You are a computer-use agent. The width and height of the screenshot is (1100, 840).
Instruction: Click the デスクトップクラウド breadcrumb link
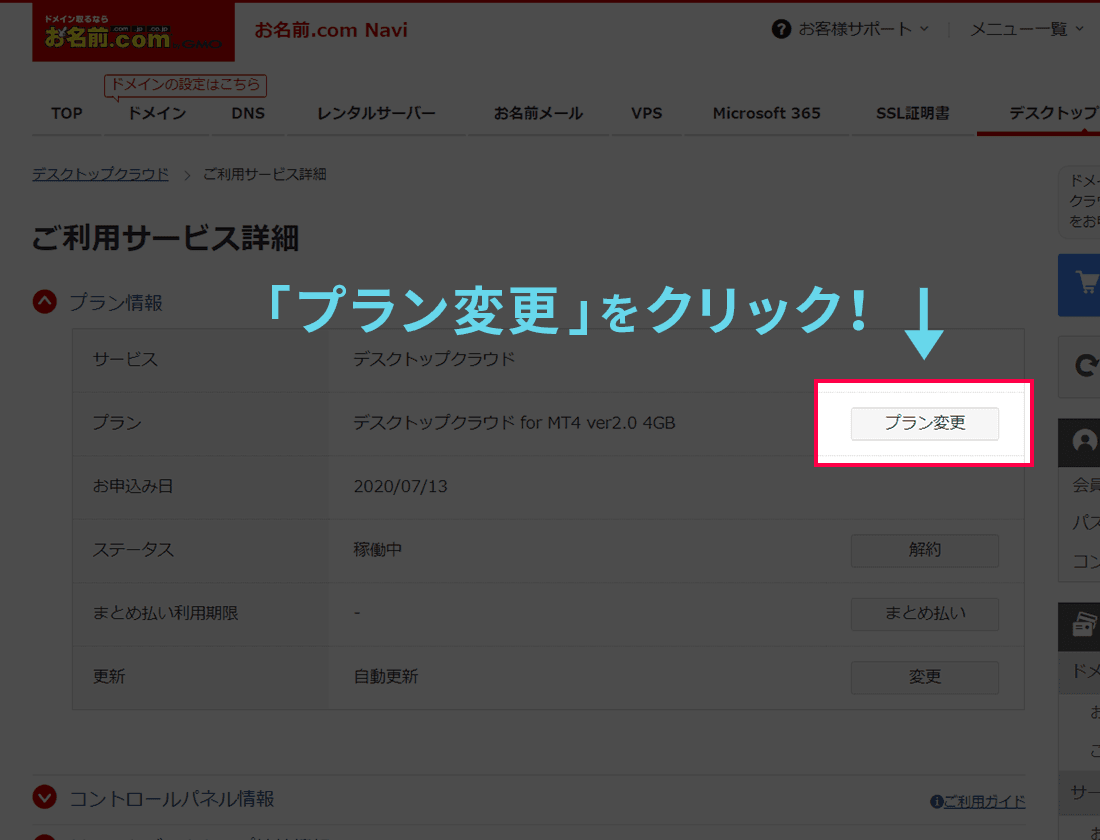pos(100,174)
